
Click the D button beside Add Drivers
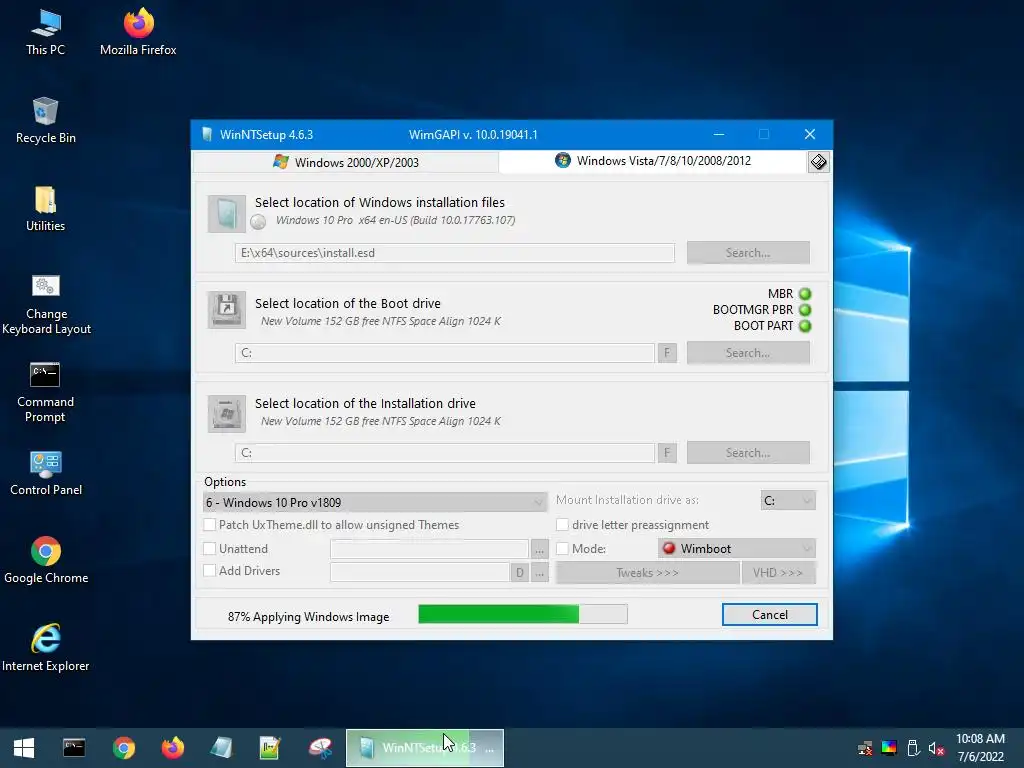click(x=520, y=573)
